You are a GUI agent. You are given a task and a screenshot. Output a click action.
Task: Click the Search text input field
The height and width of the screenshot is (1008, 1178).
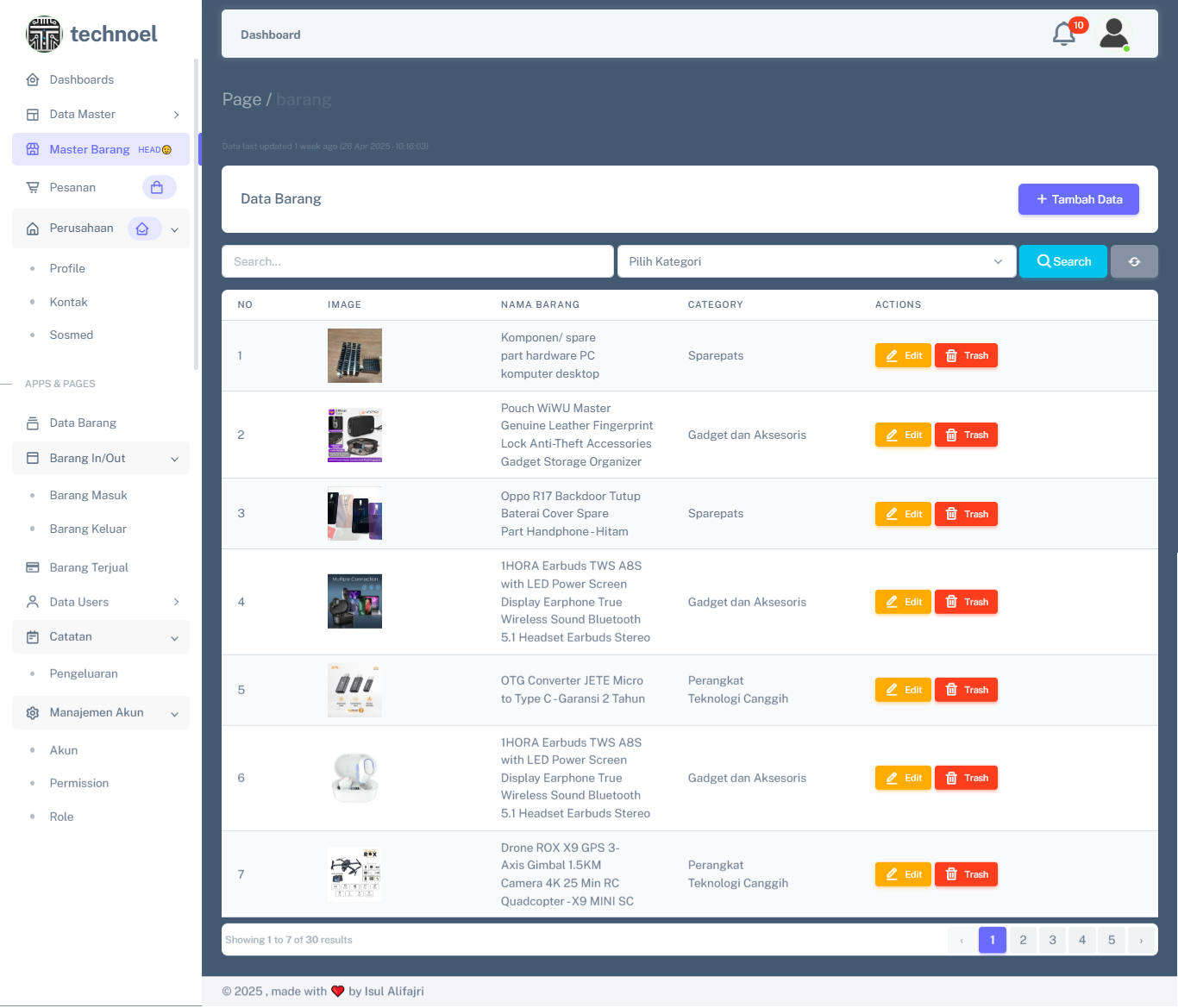point(417,261)
